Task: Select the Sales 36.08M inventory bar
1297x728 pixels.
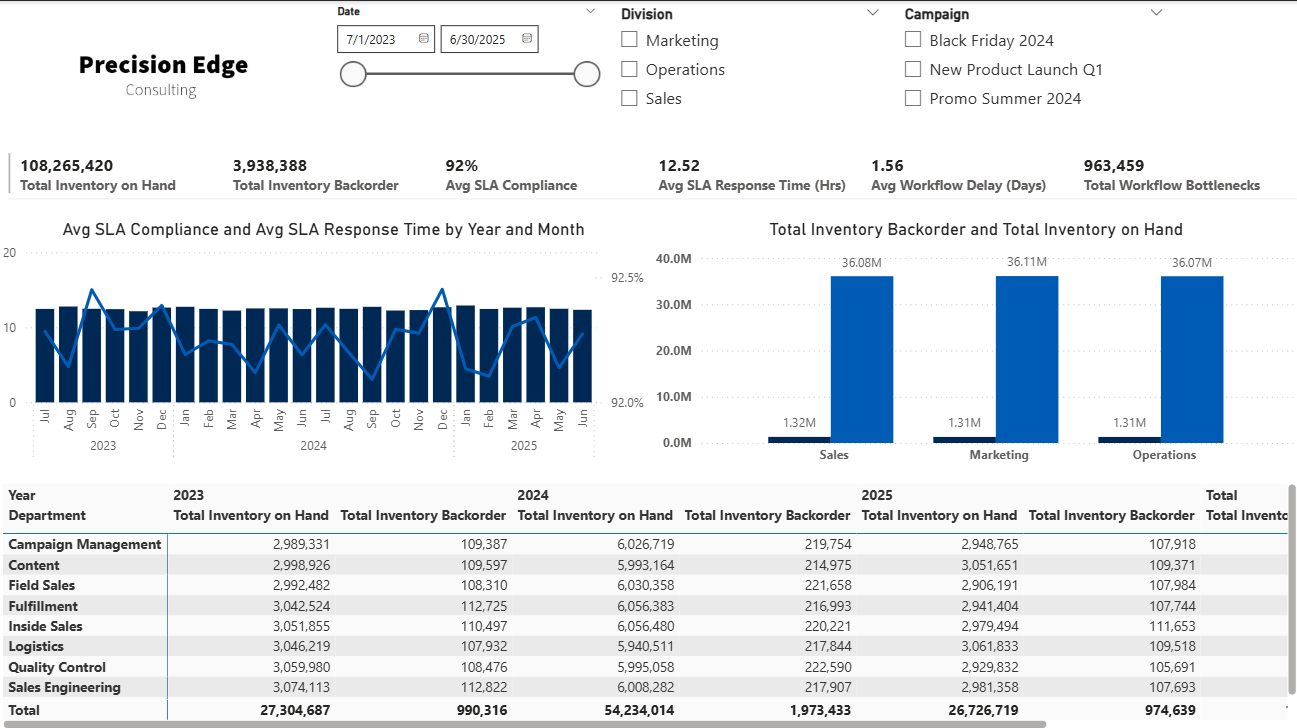Action: point(861,358)
